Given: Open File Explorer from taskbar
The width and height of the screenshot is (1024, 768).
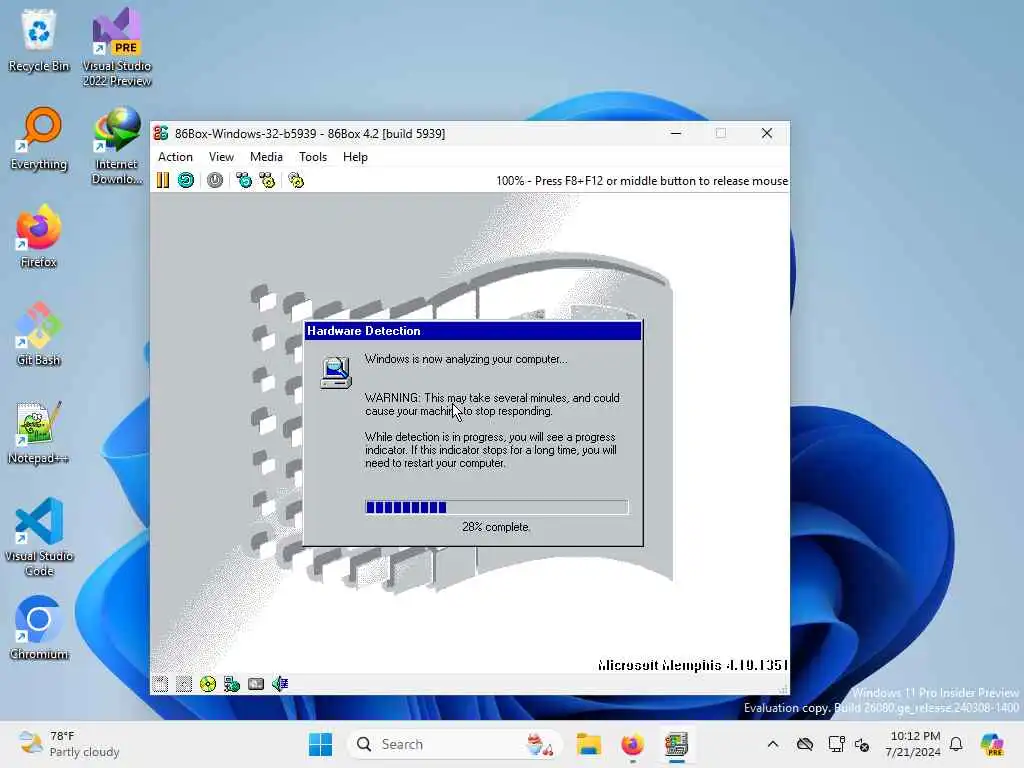Looking at the screenshot, I should pos(588,744).
